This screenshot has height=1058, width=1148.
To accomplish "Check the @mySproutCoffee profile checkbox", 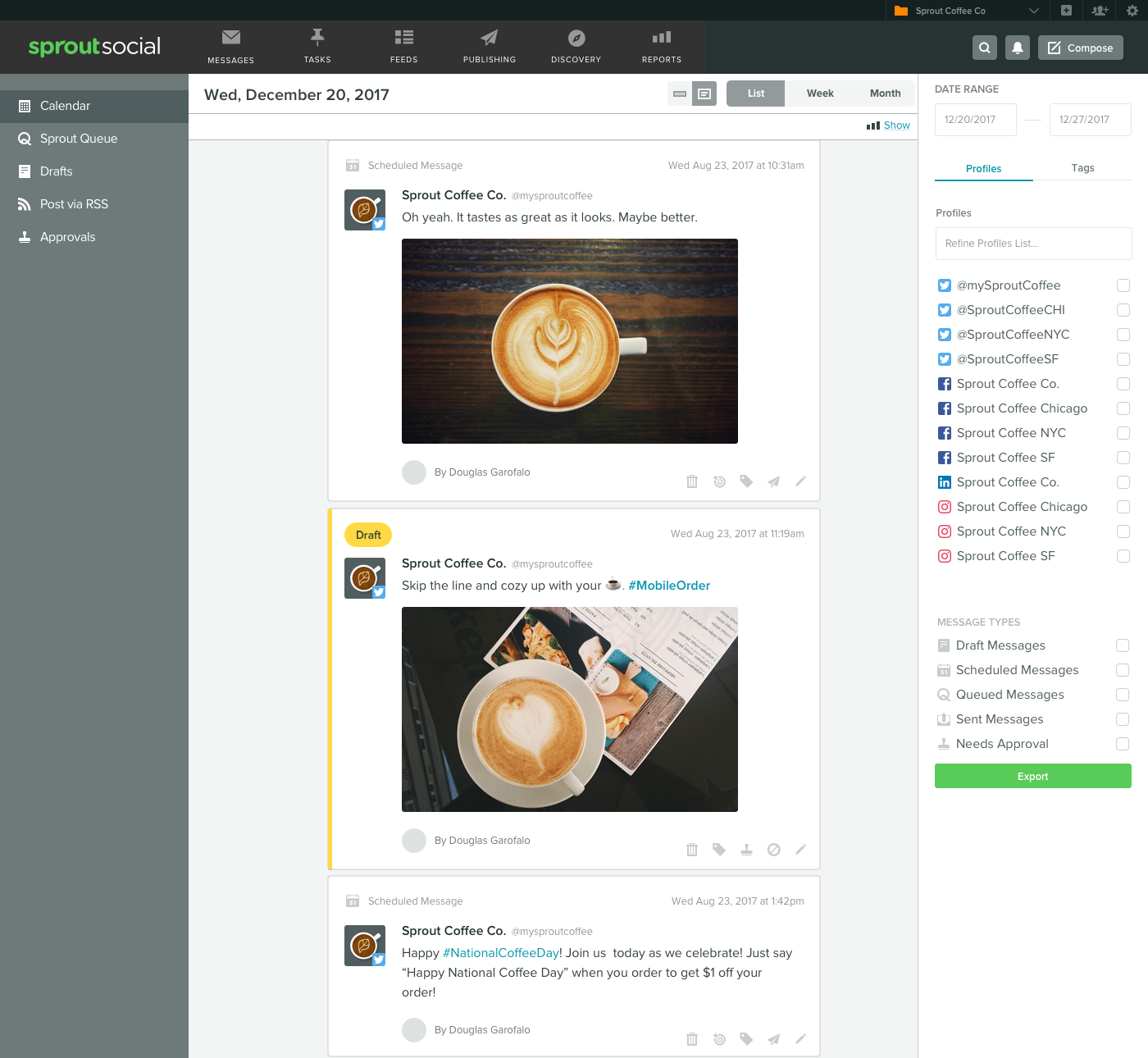I will pyautogui.click(x=1123, y=285).
